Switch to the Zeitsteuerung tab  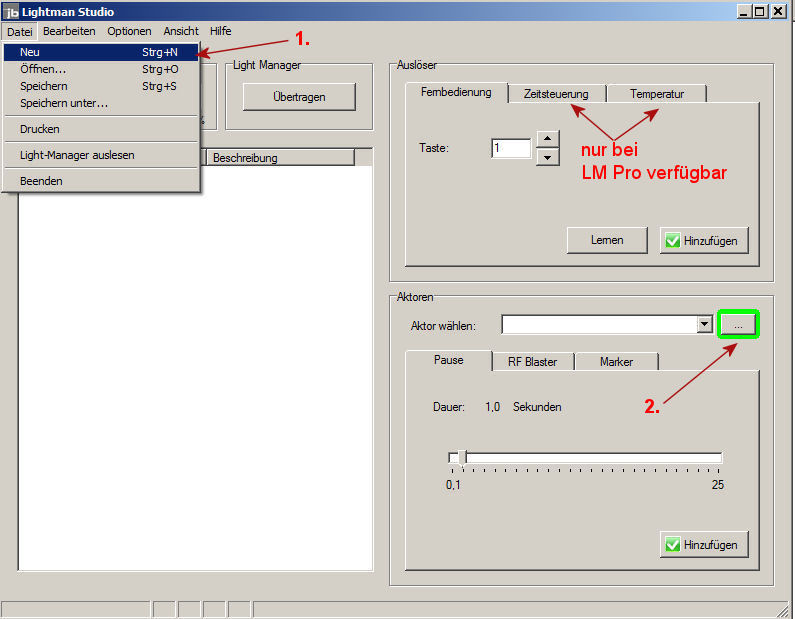coord(556,94)
